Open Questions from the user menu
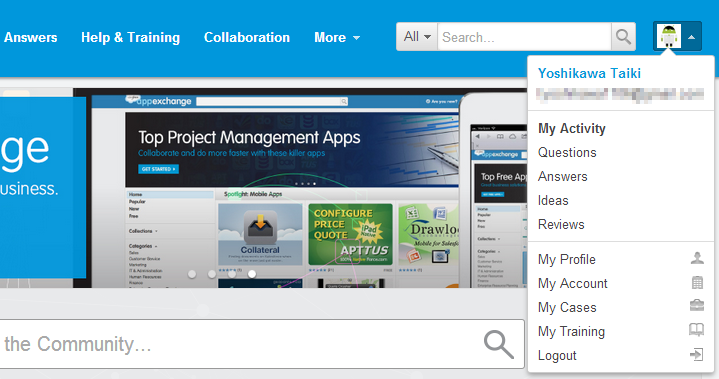This screenshot has height=379, width=719. [x=567, y=153]
